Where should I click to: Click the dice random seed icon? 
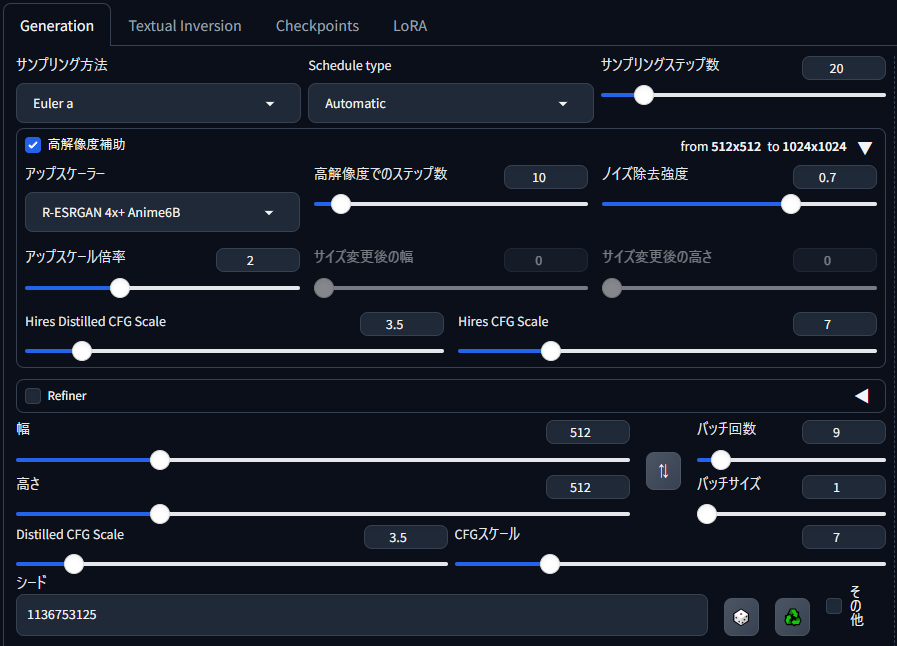[x=741, y=617]
